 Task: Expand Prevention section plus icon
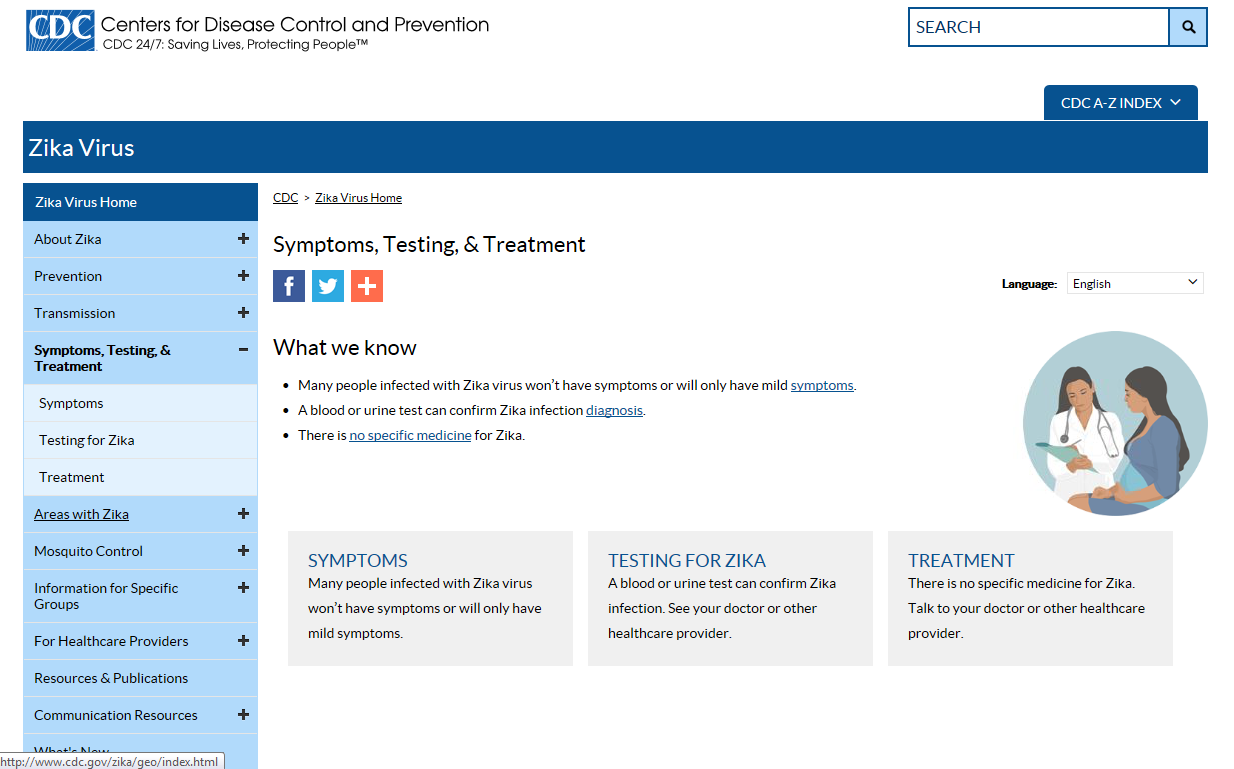point(243,276)
